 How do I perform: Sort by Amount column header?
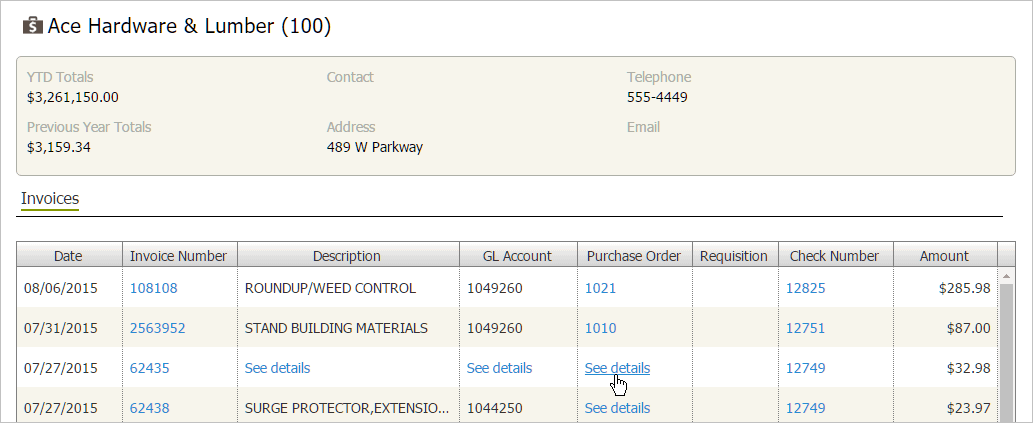click(944, 256)
